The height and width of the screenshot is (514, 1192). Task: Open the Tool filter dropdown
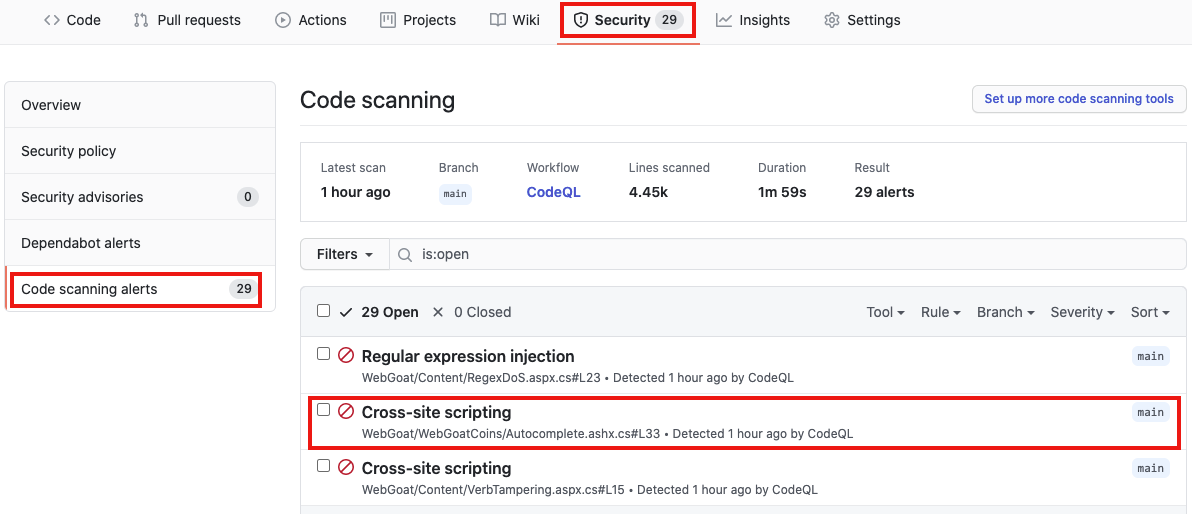[x=886, y=312]
